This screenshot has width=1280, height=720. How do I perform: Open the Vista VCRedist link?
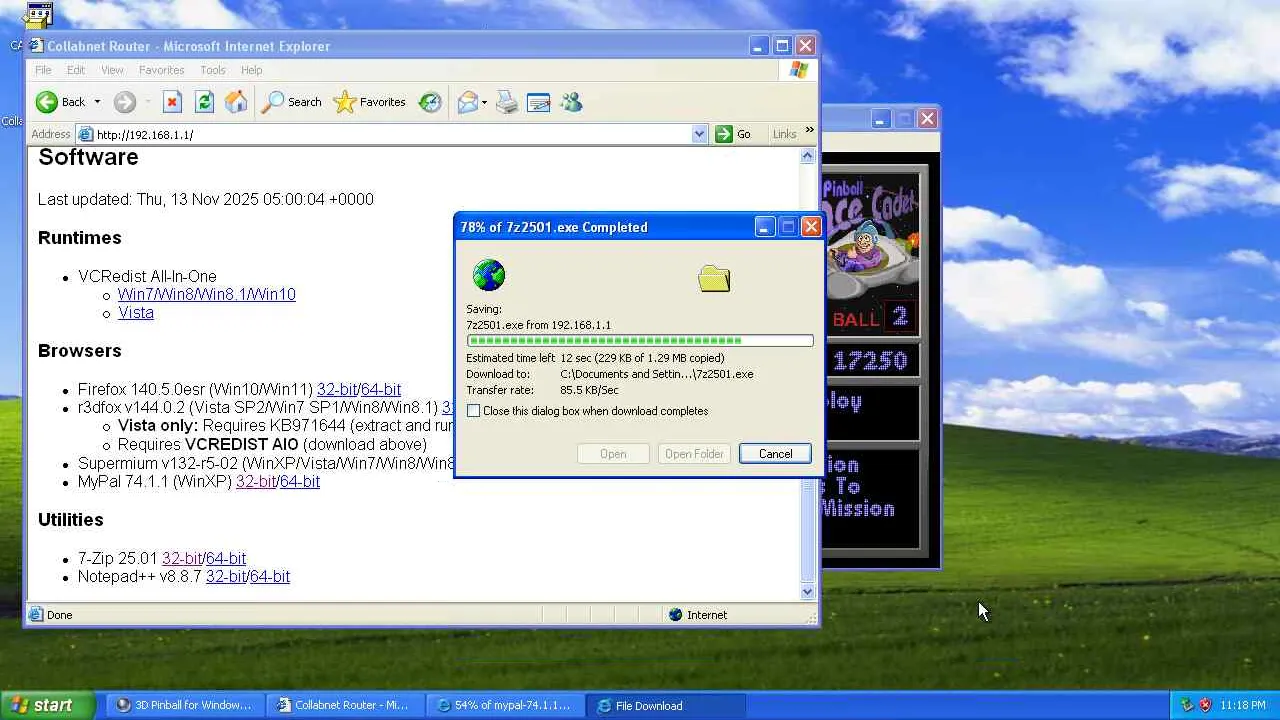(136, 312)
